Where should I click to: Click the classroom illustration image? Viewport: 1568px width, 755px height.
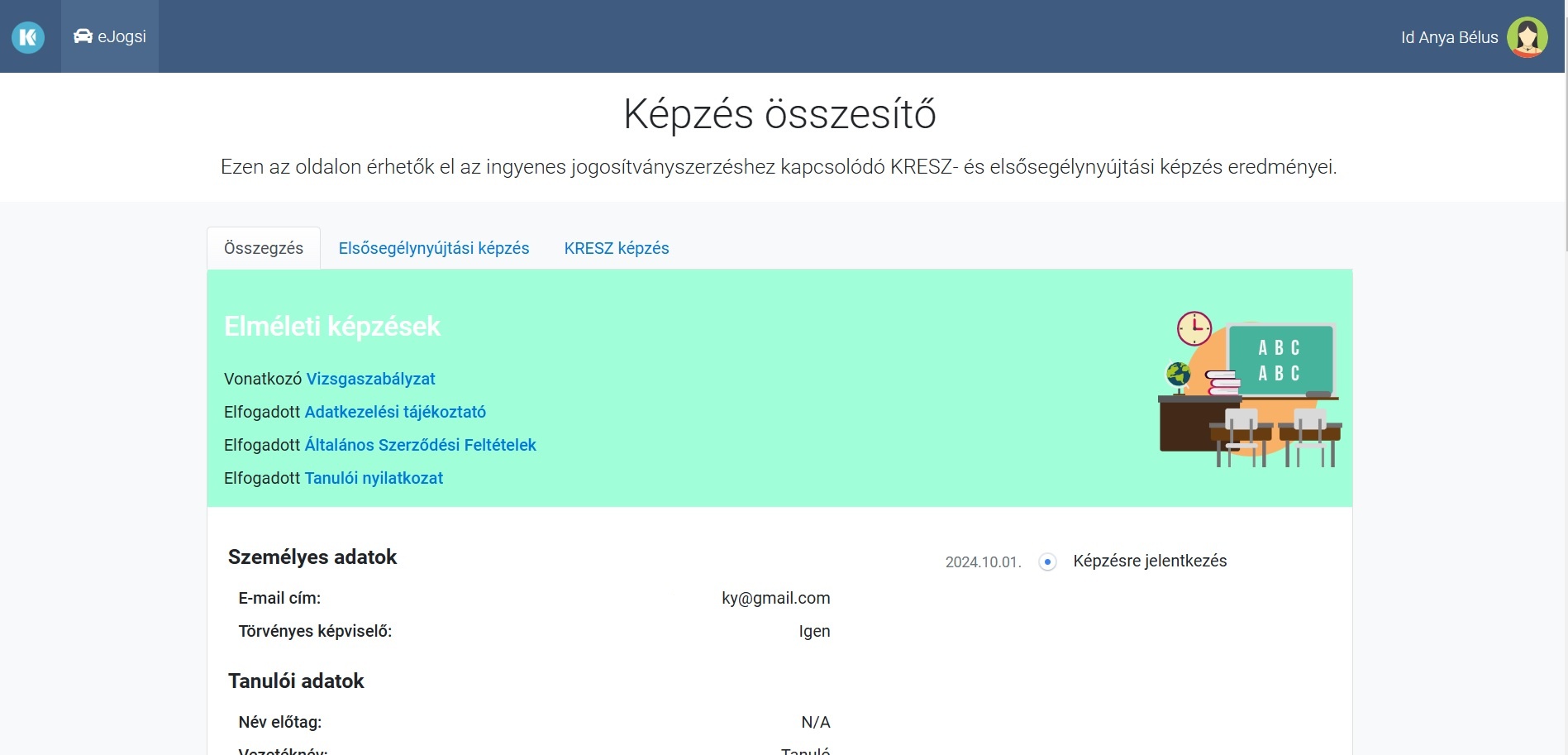1249,389
